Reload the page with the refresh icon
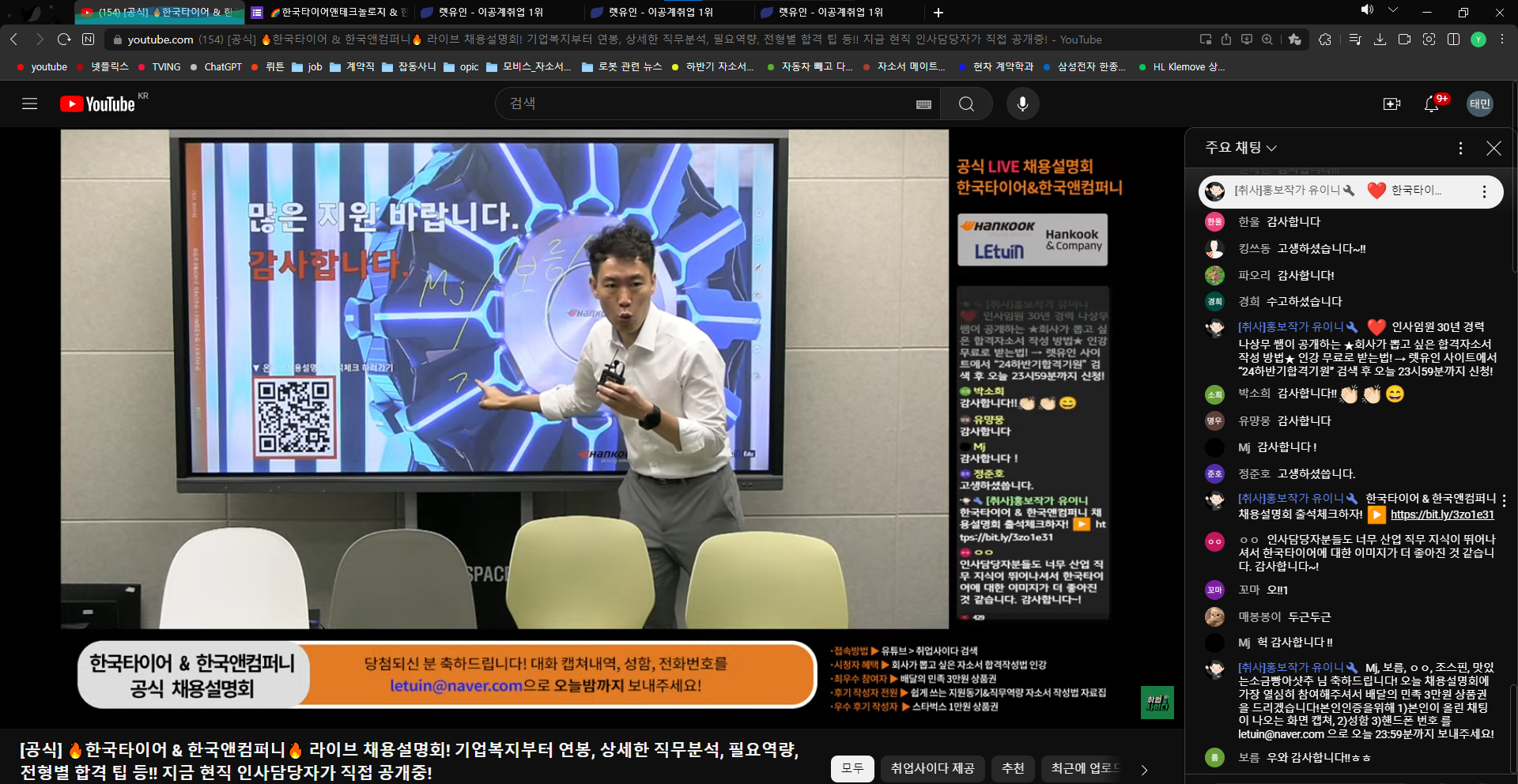This screenshot has height=784, width=1518. [64, 40]
